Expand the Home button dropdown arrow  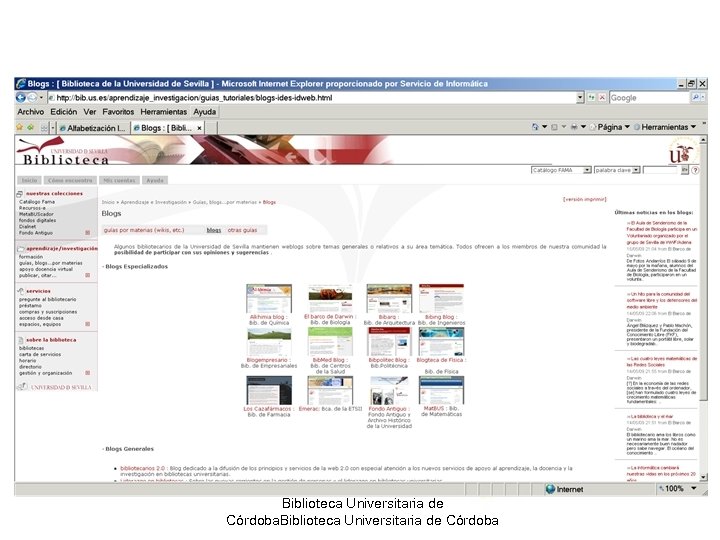[x=545, y=127]
